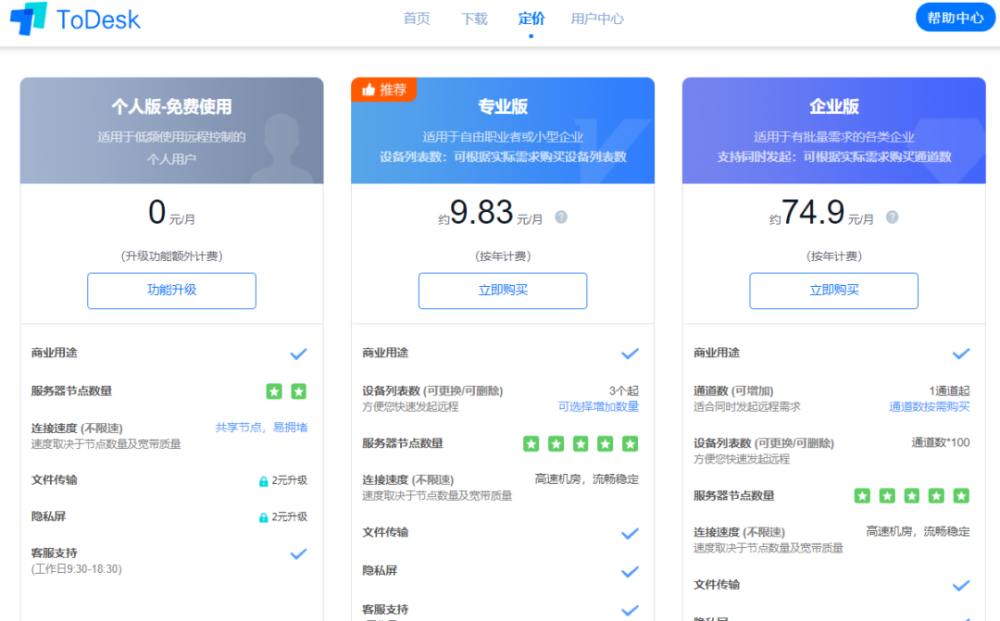This screenshot has width=1000, height=621.
Task: Click the 文件传输 checkmark in professional plan
Action: 630,534
